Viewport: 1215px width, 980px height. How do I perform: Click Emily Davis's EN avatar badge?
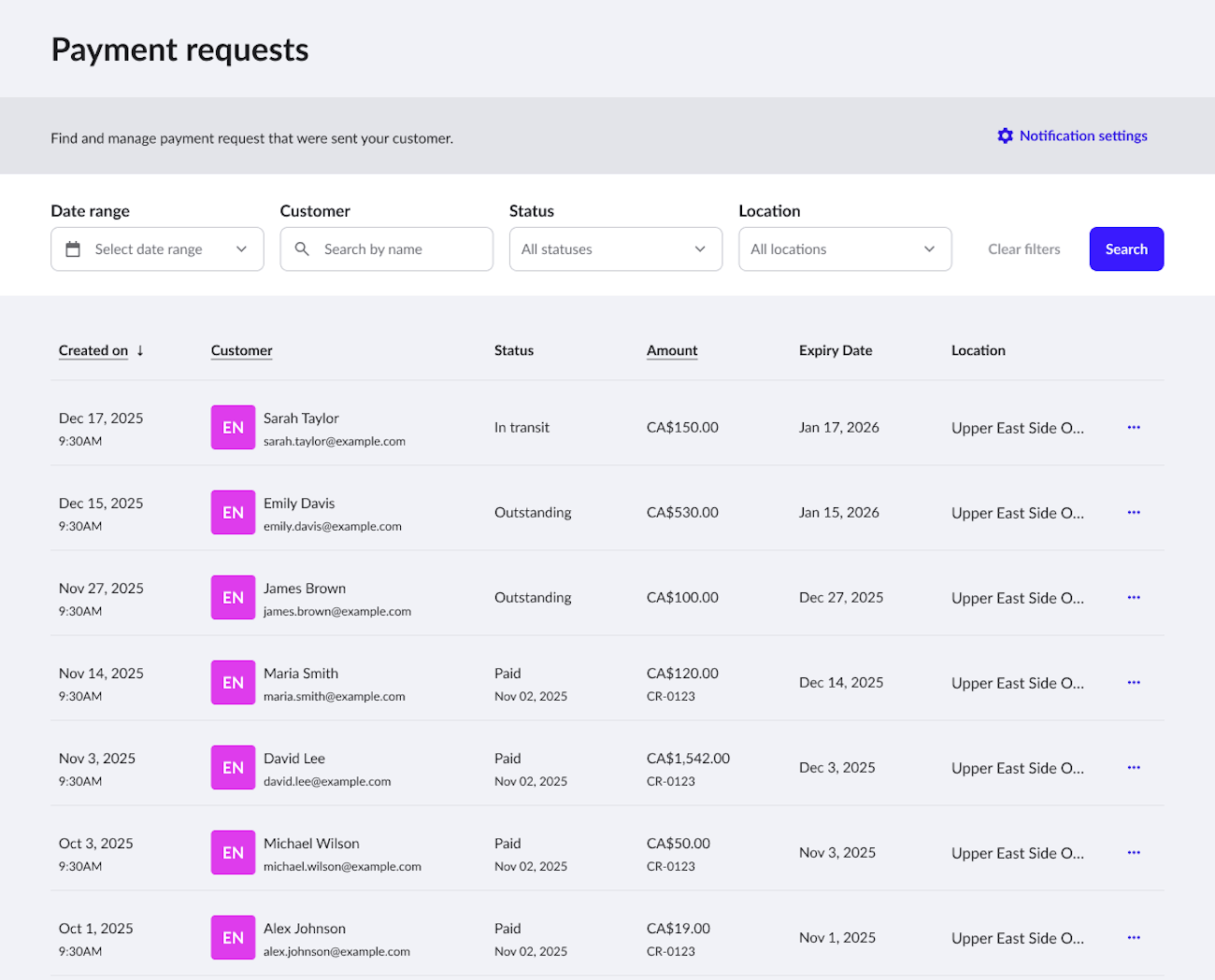point(233,512)
